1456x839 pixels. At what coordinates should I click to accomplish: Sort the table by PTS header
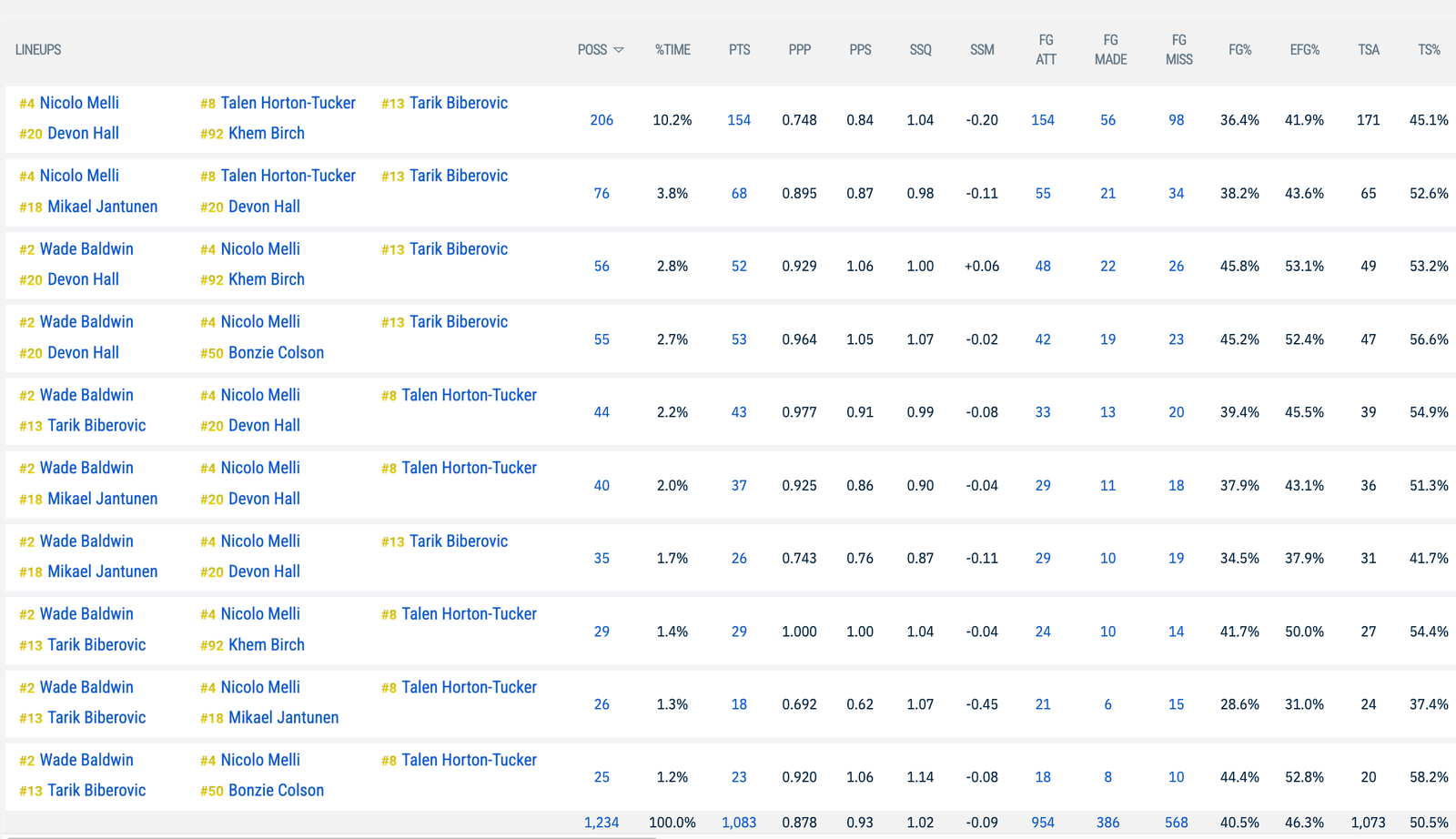tap(739, 50)
